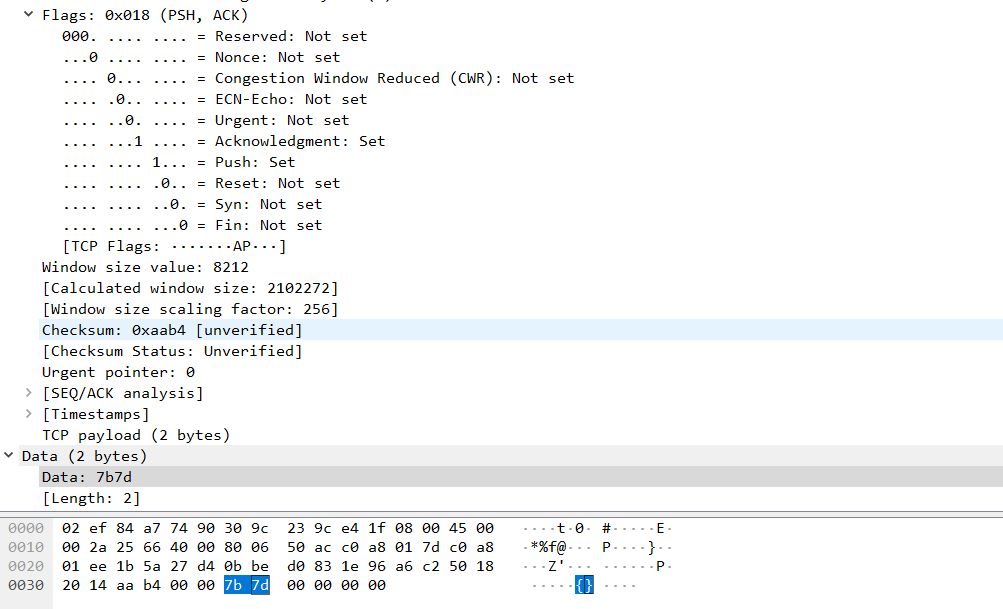Select the [Timestamps] row text
1003x609 pixels.
pos(96,415)
